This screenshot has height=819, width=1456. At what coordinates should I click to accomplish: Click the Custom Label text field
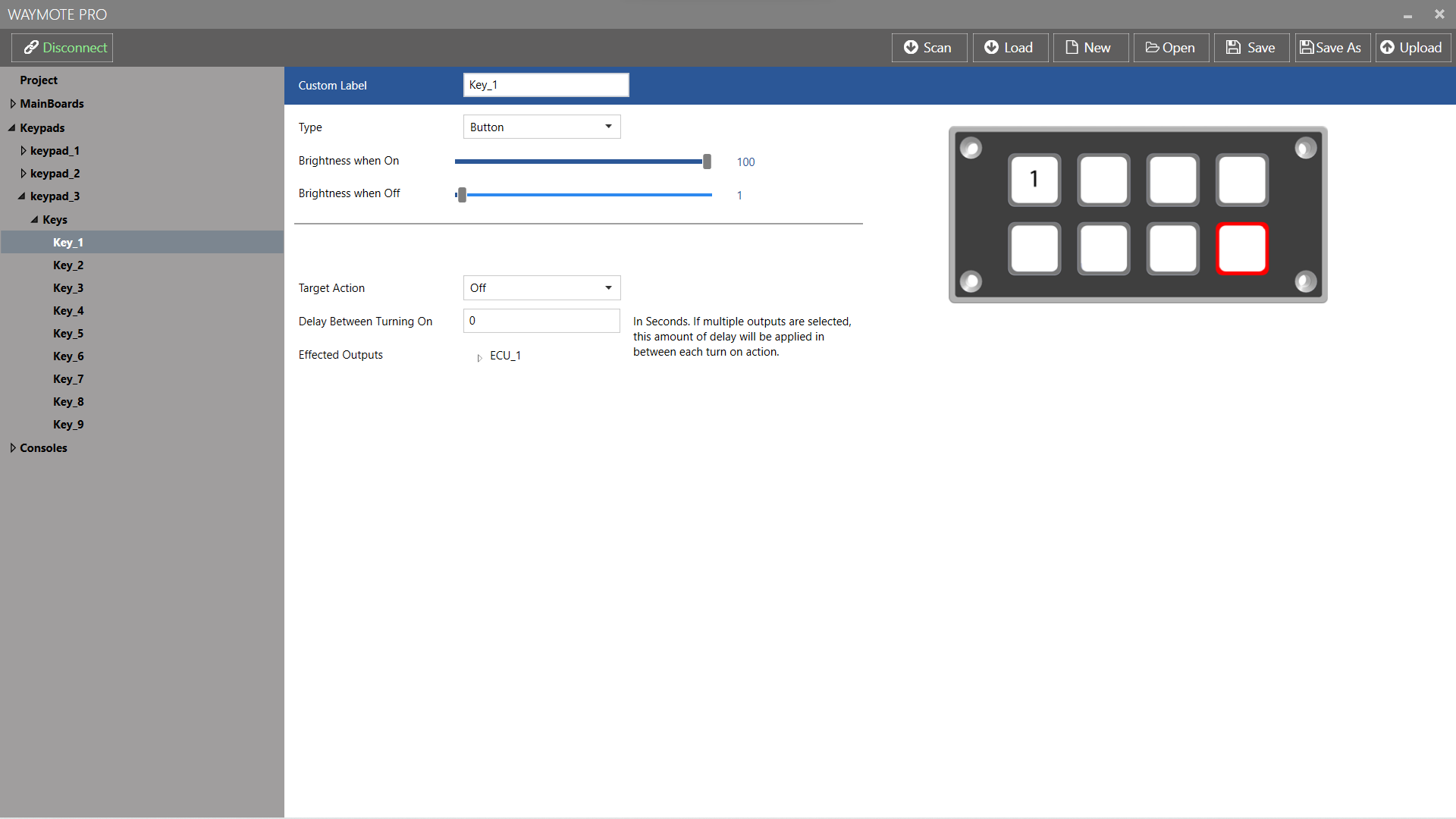(545, 85)
